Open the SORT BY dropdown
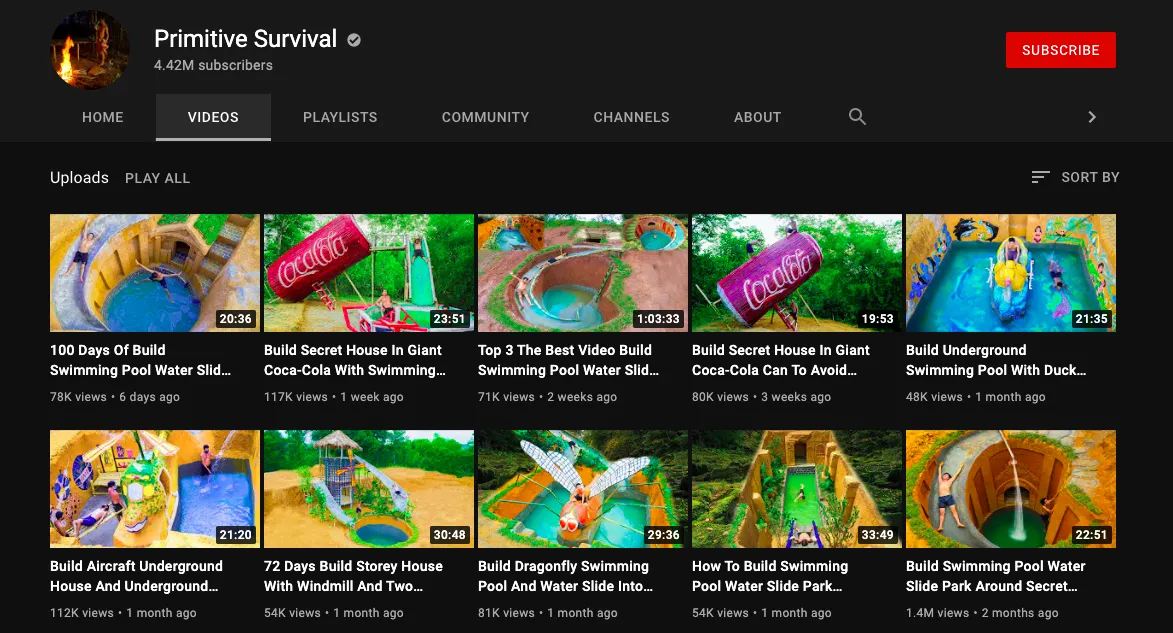Image resolution: width=1173 pixels, height=633 pixels. [x=1075, y=177]
